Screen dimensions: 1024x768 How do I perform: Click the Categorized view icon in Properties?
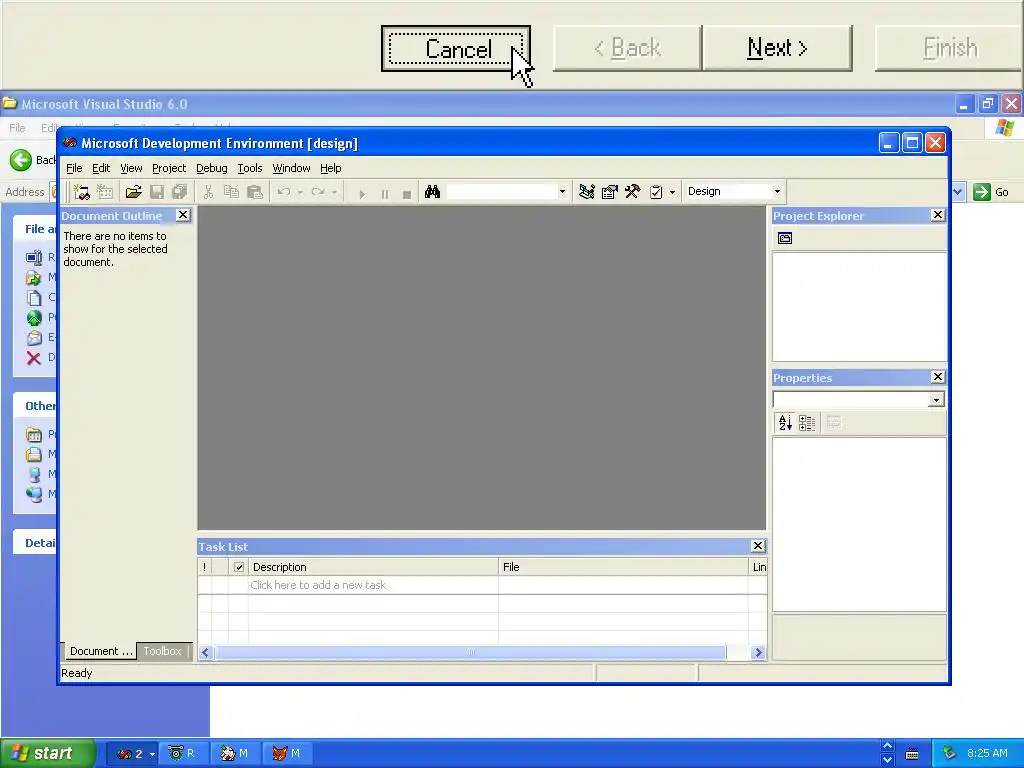pyautogui.click(x=807, y=423)
